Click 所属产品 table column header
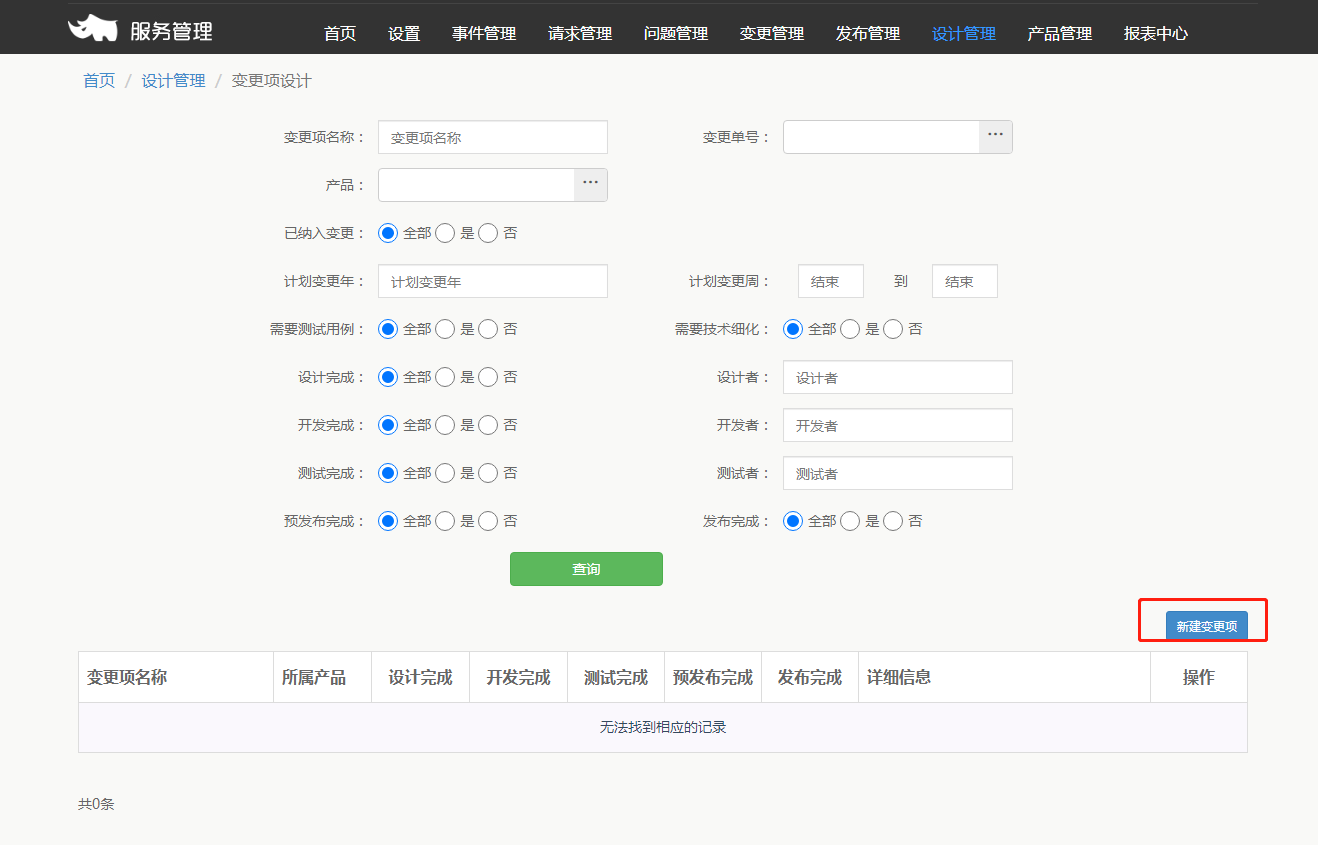The width and height of the screenshot is (1318, 845). pyautogui.click(x=323, y=677)
